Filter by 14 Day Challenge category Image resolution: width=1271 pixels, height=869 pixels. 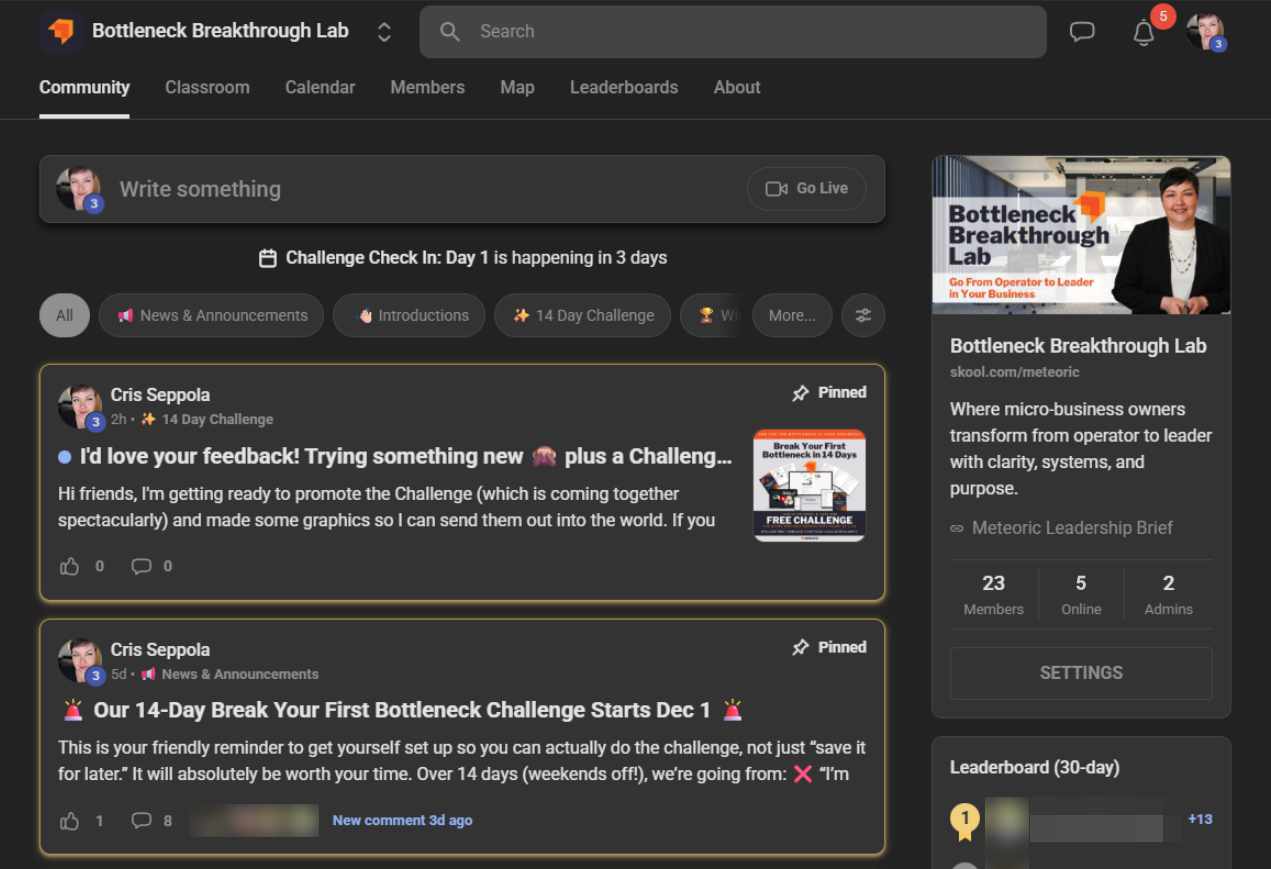click(x=582, y=315)
